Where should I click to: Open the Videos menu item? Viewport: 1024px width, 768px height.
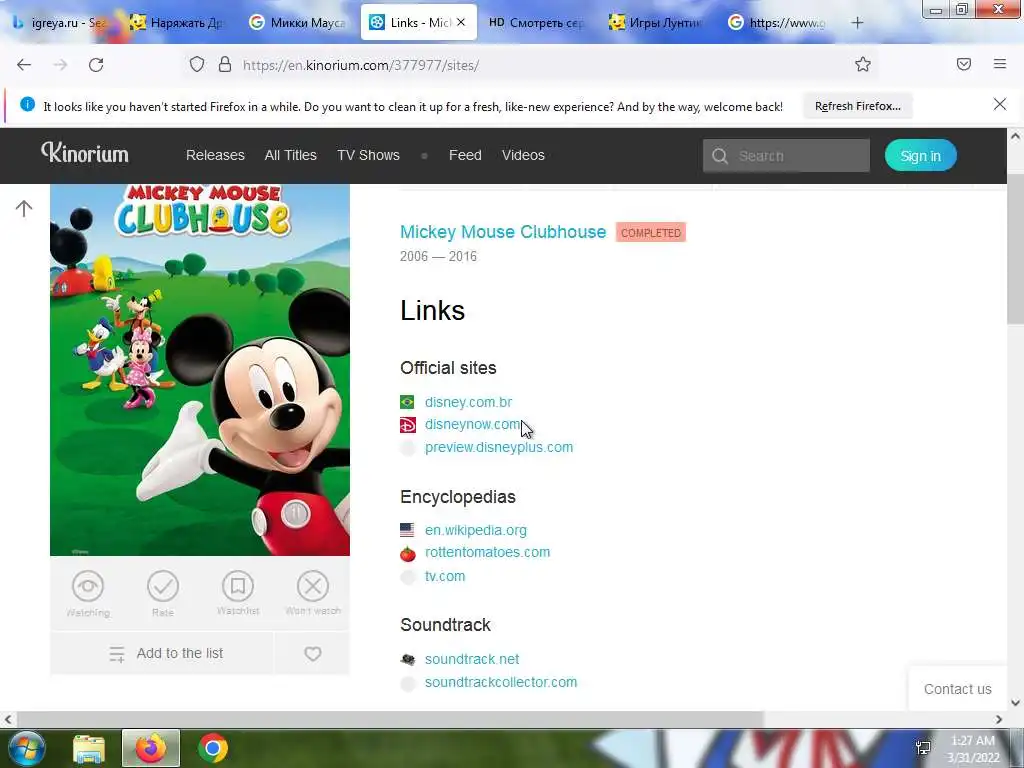[523, 155]
